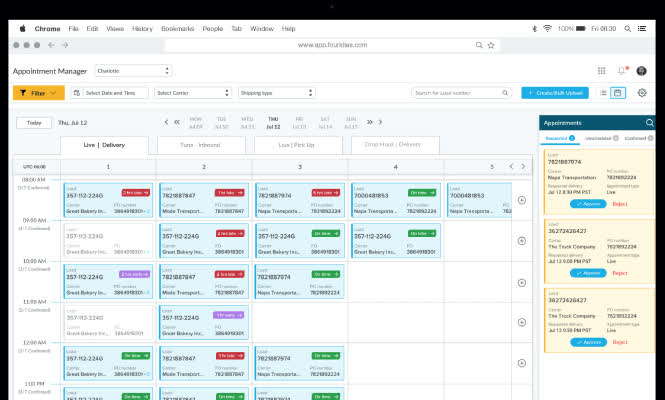665x400 pixels.
Task: Select the Live | Delivery tab
Action: pos(104,145)
